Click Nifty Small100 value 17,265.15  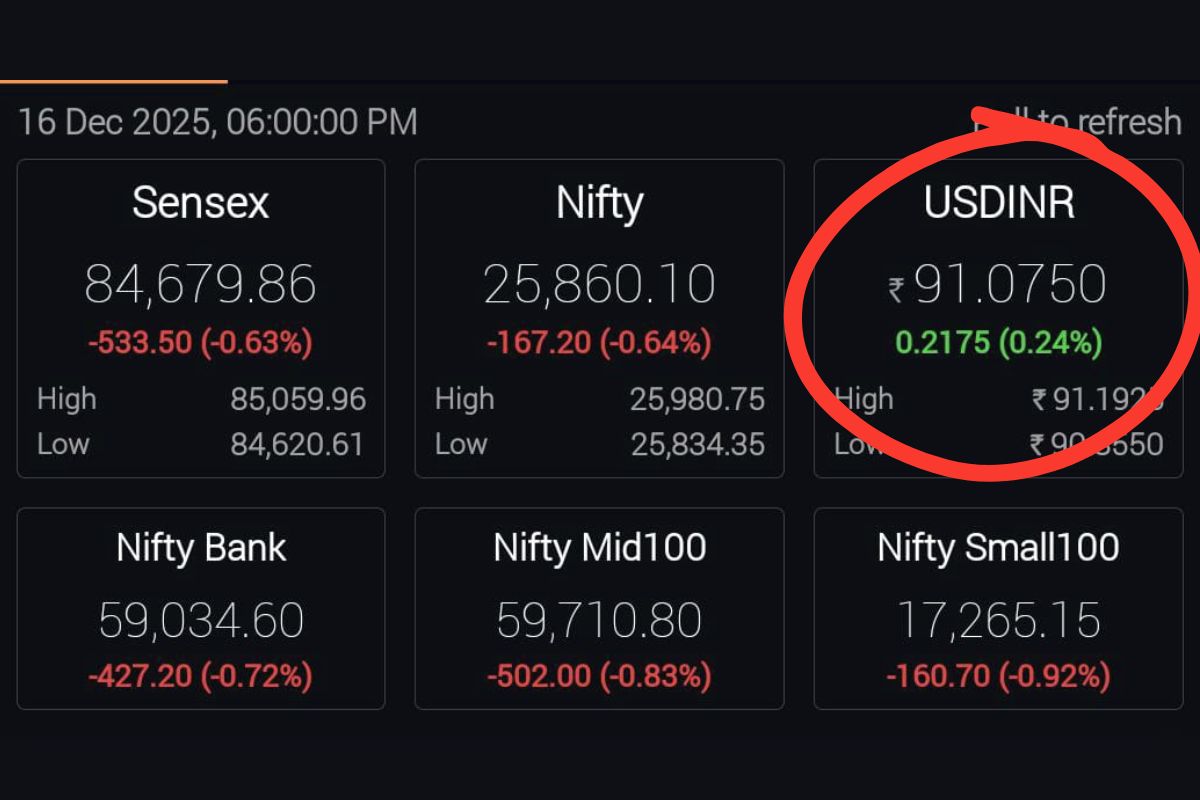(998, 620)
